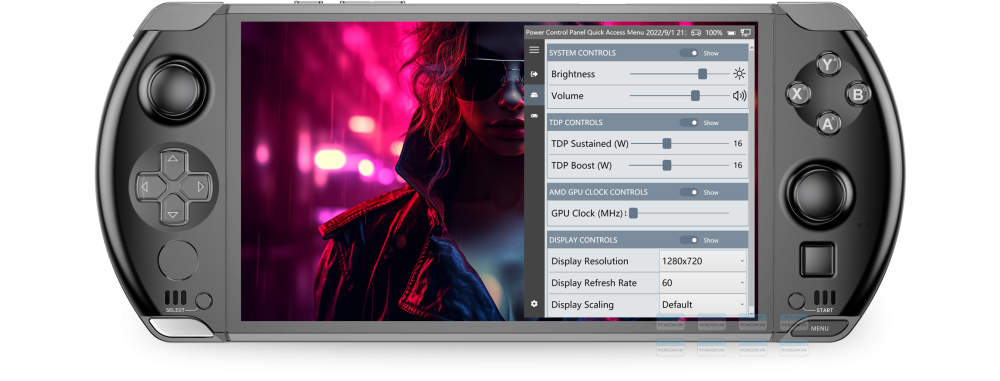Click the TDP Sustained (W) slider handle
This screenshot has width=1000, height=381.
point(666,144)
